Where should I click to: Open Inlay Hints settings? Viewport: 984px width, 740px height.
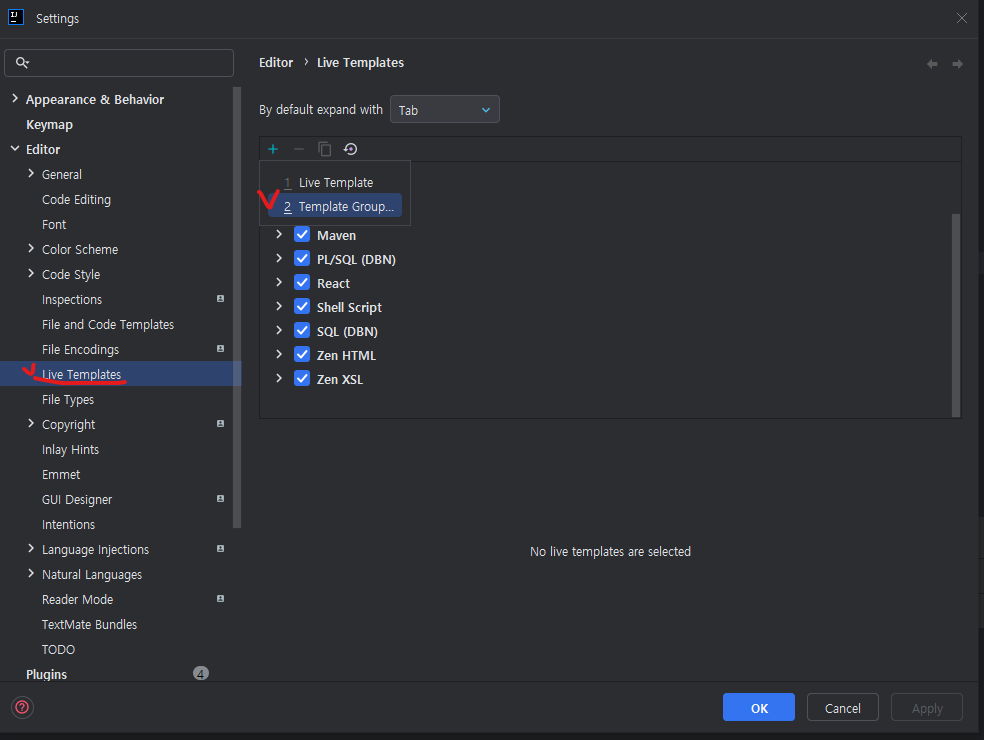tap(70, 449)
